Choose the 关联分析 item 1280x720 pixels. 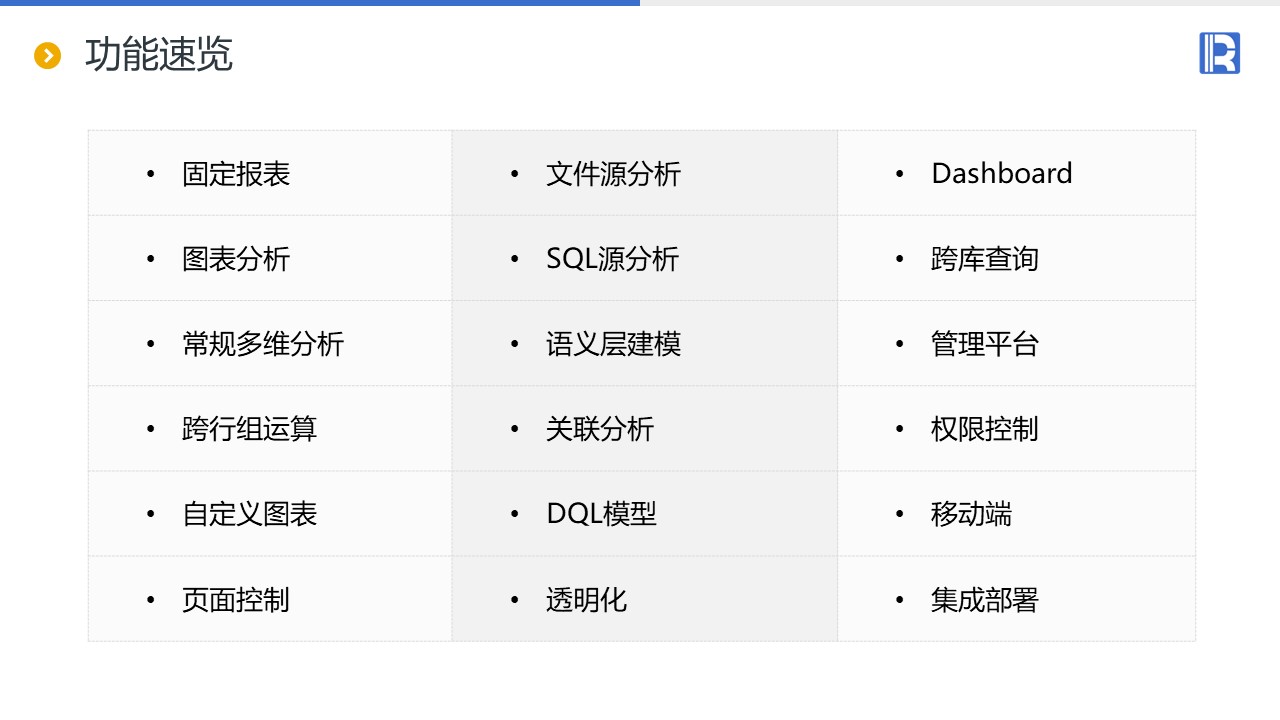coord(600,429)
